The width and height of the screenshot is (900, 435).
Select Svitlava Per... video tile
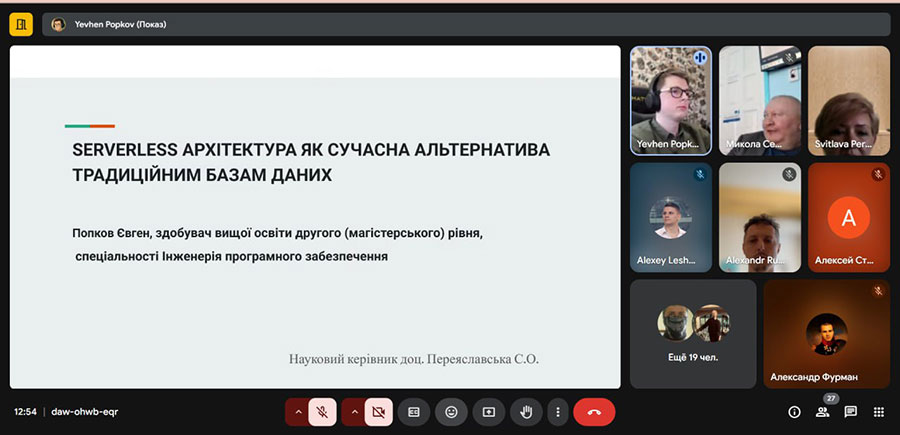(849, 101)
